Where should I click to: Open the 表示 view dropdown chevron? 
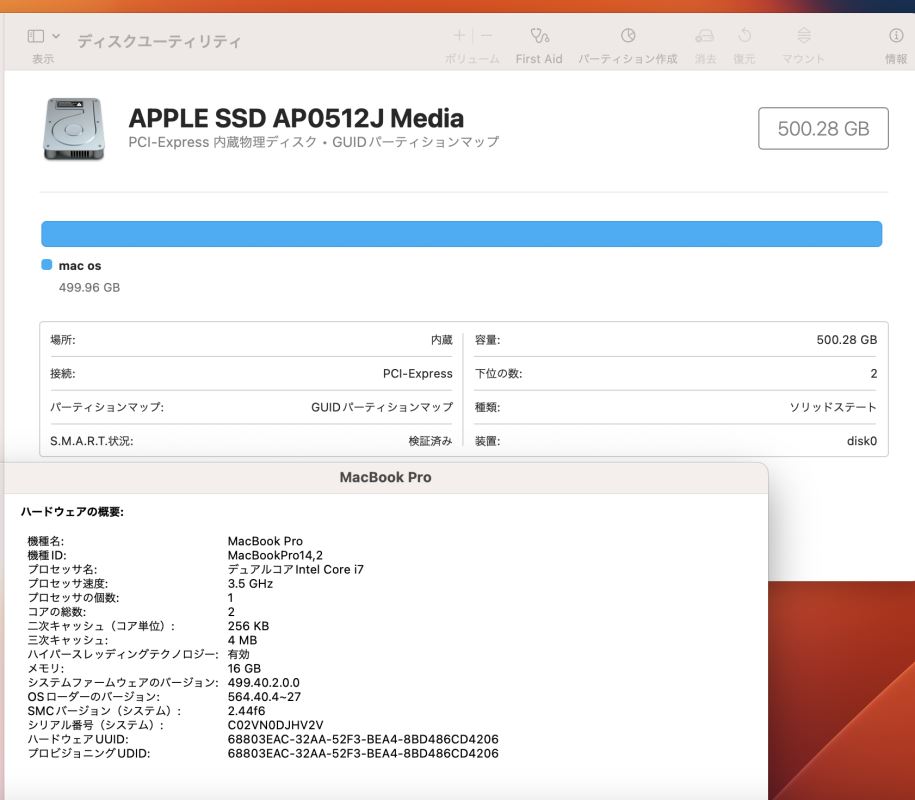pyautogui.click(x=56, y=36)
